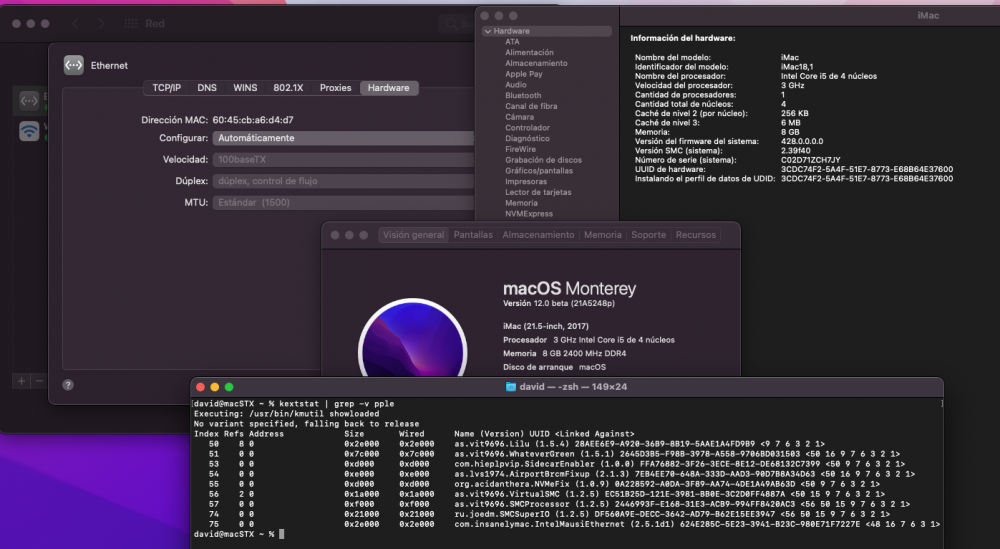This screenshot has height=549, width=1000.
Task: Select Controlador in the hardware list
Action: pyautogui.click(x=527, y=128)
